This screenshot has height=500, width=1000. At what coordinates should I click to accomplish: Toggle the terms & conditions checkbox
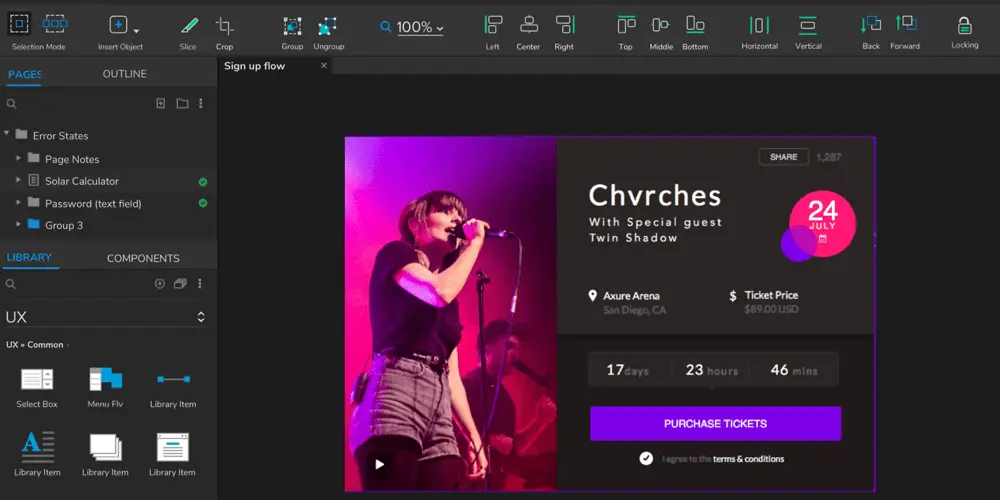pos(646,459)
